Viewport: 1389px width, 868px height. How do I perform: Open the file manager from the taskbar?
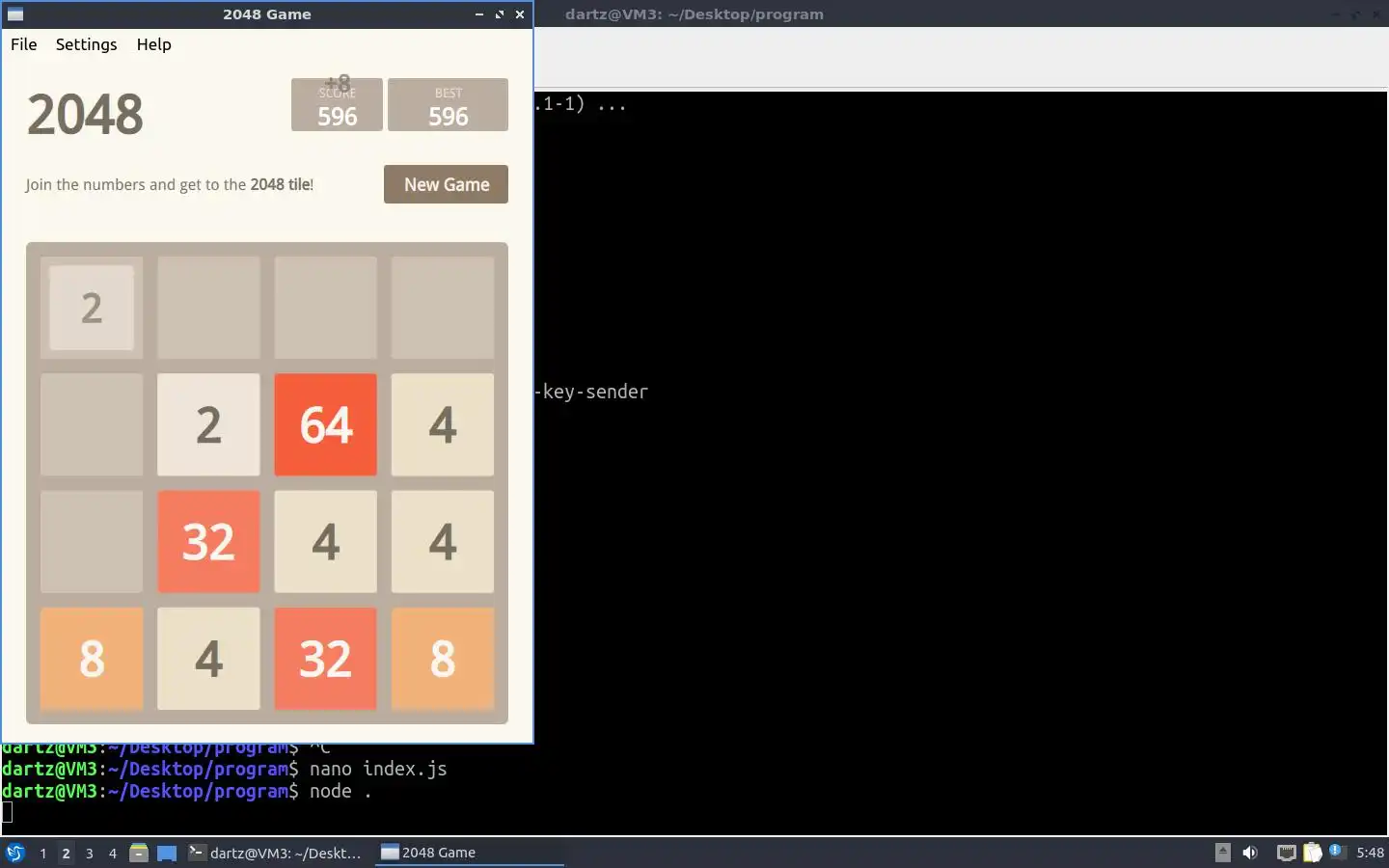point(139,853)
